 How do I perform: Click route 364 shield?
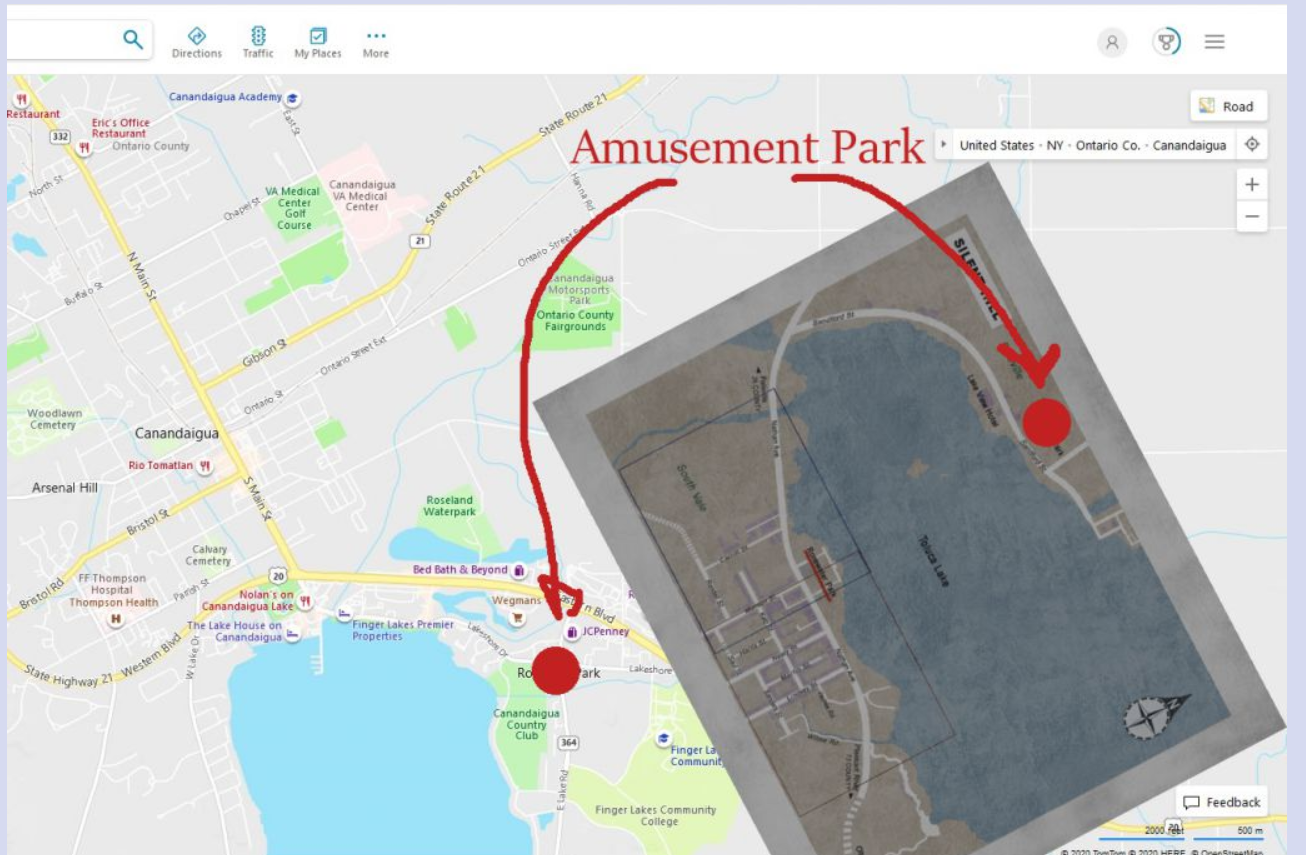(x=568, y=742)
